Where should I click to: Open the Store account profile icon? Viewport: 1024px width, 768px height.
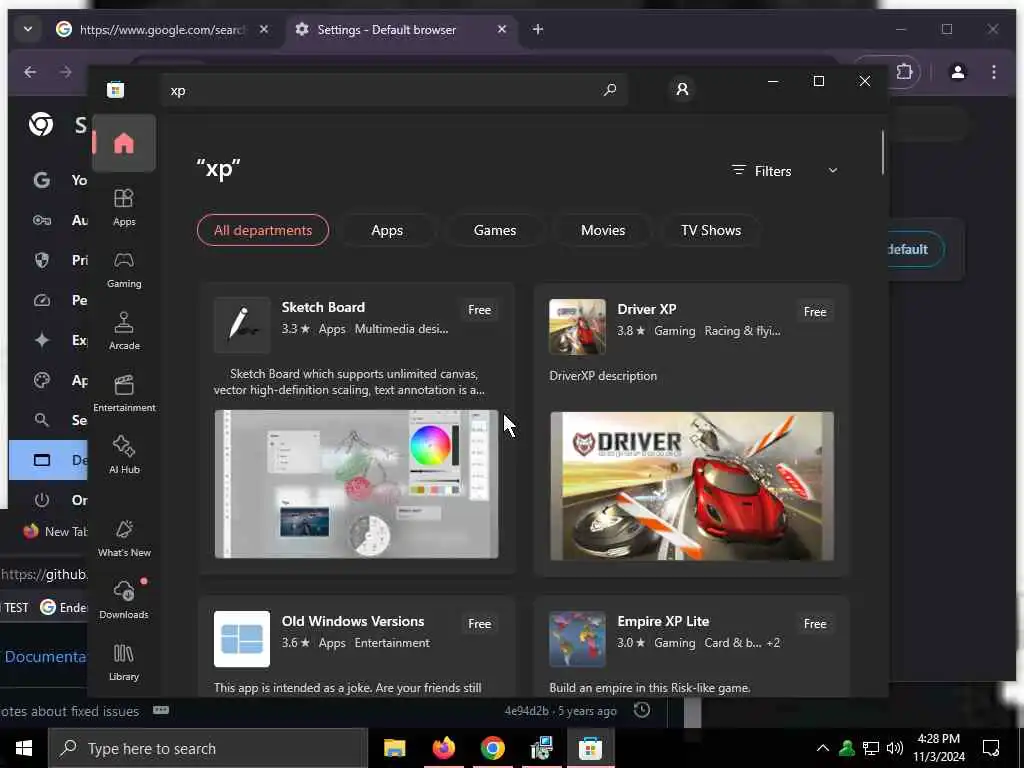(x=682, y=89)
